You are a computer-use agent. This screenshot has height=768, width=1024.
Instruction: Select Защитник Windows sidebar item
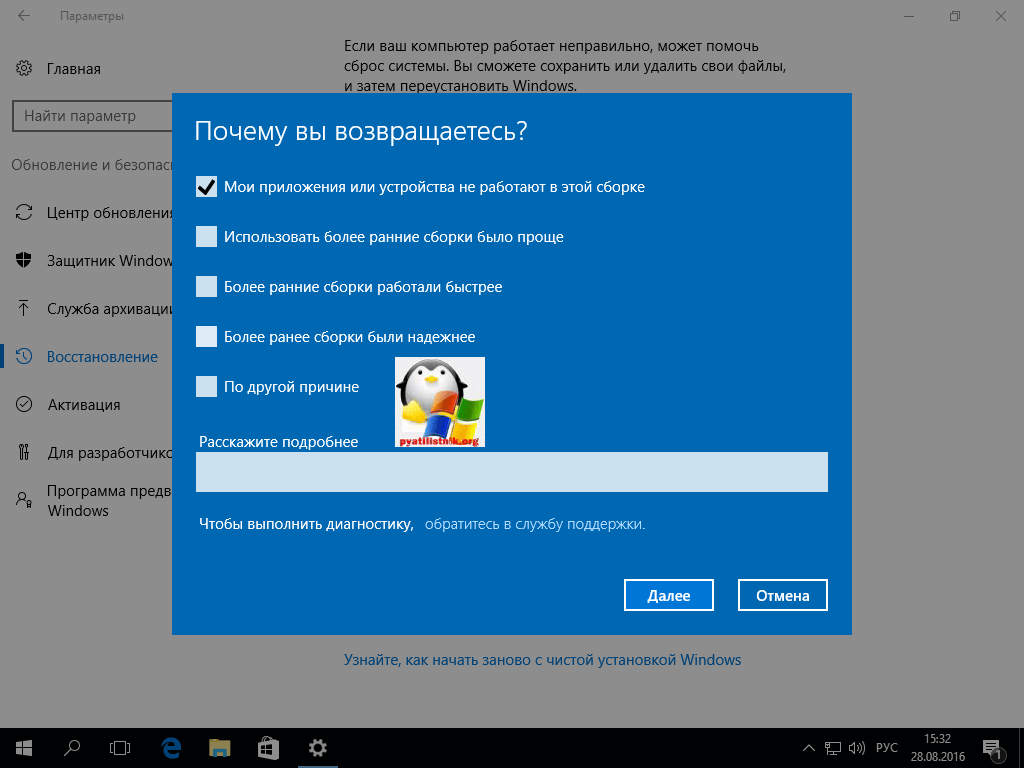coord(86,261)
